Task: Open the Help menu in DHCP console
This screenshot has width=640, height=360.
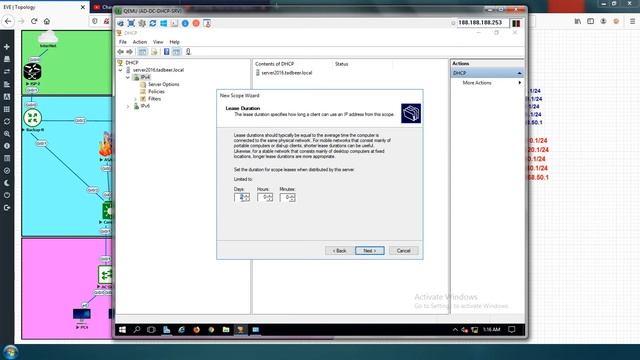Action: (x=174, y=42)
